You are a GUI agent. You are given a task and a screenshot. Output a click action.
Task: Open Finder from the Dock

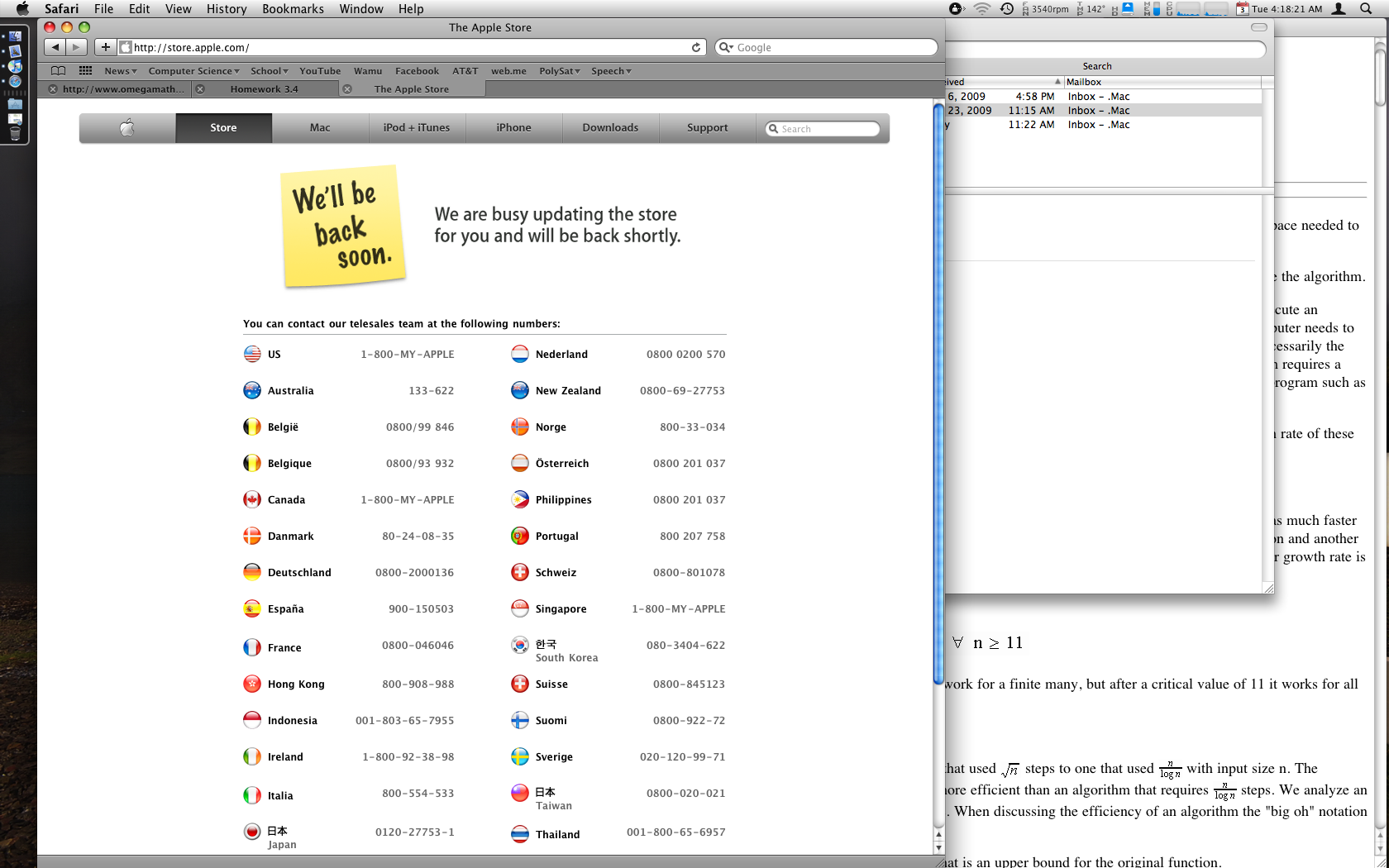tap(15, 36)
